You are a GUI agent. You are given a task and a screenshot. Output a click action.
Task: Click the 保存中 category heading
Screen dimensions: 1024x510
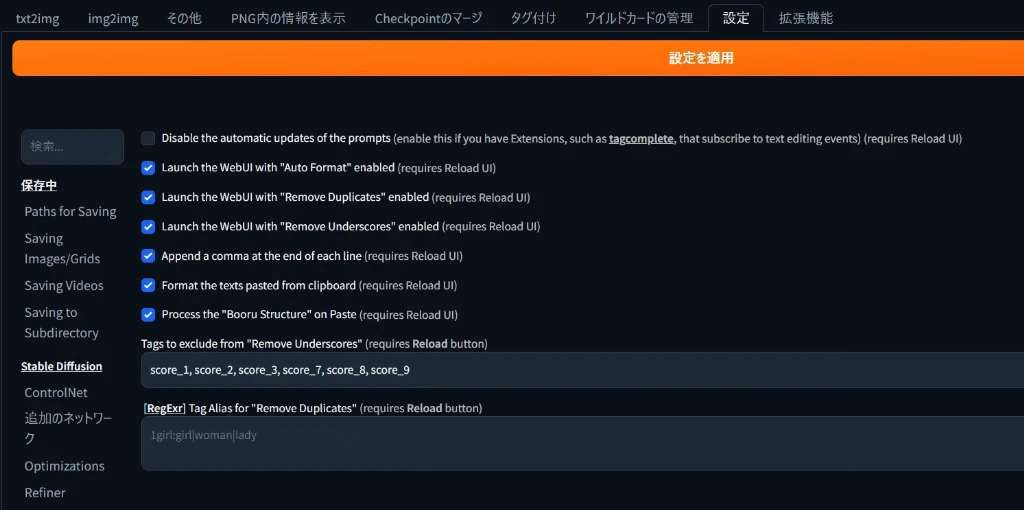(x=39, y=186)
